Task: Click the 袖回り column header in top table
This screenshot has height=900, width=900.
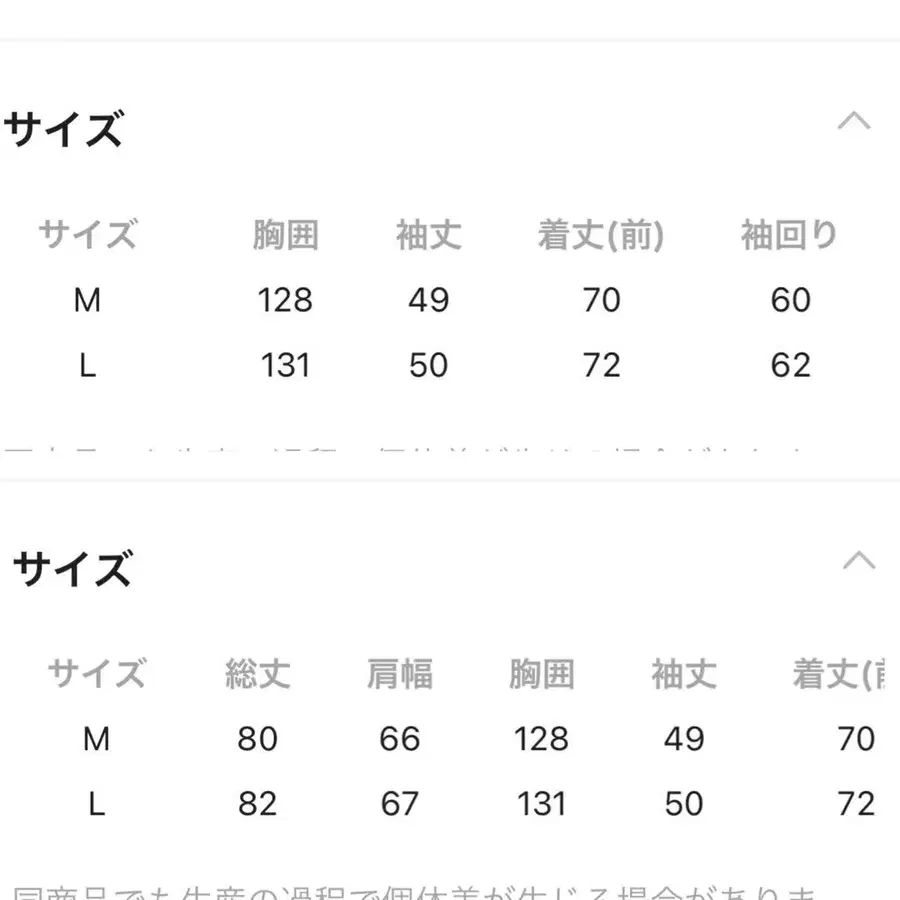Action: point(789,235)
